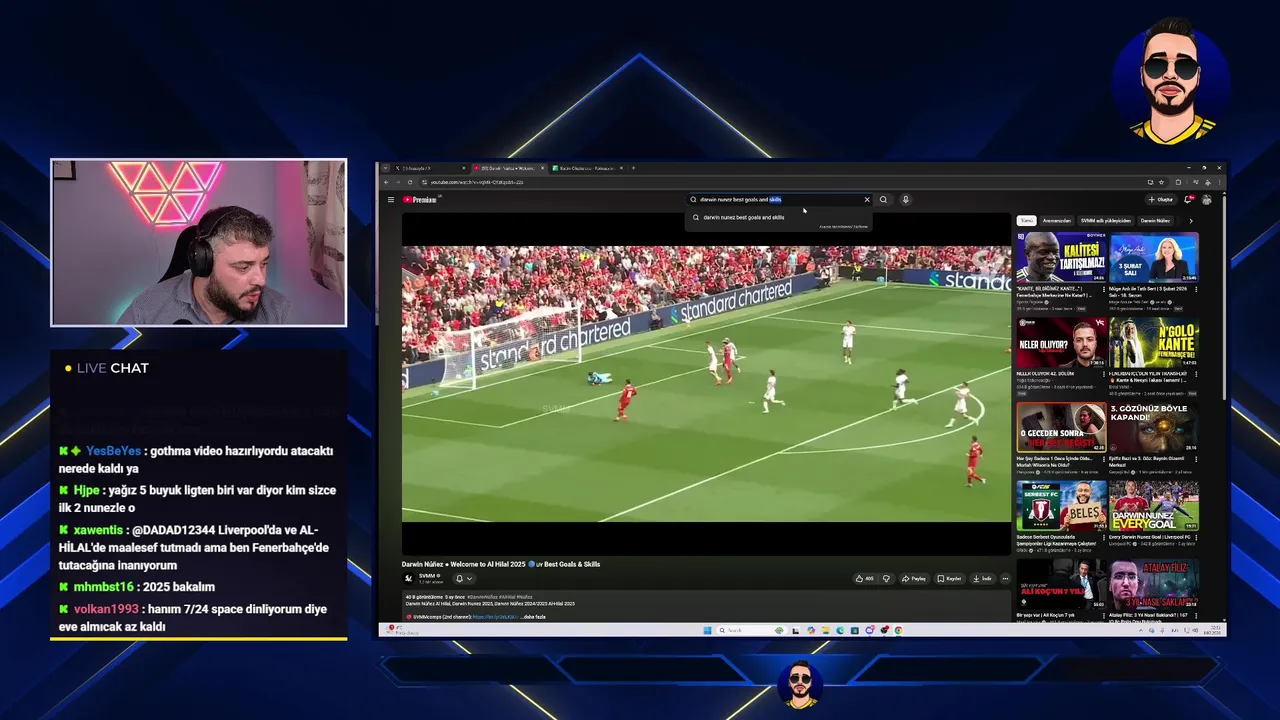1280x720 pixels.
Task: Clear the YouTube search box text
Action: coord(867,200)
